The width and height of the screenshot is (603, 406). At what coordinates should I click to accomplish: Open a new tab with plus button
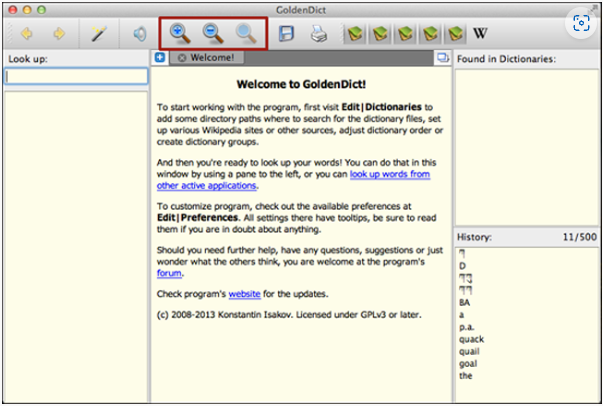160,58
